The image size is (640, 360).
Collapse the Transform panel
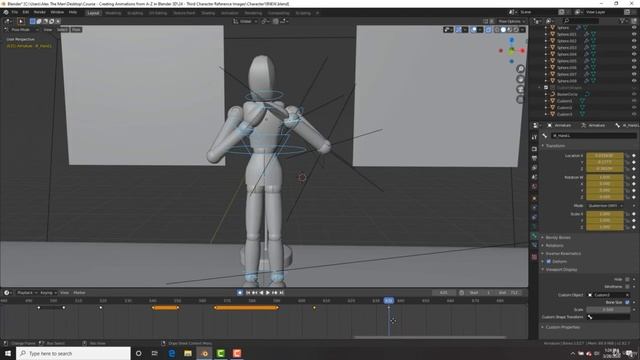click(556, 146)
